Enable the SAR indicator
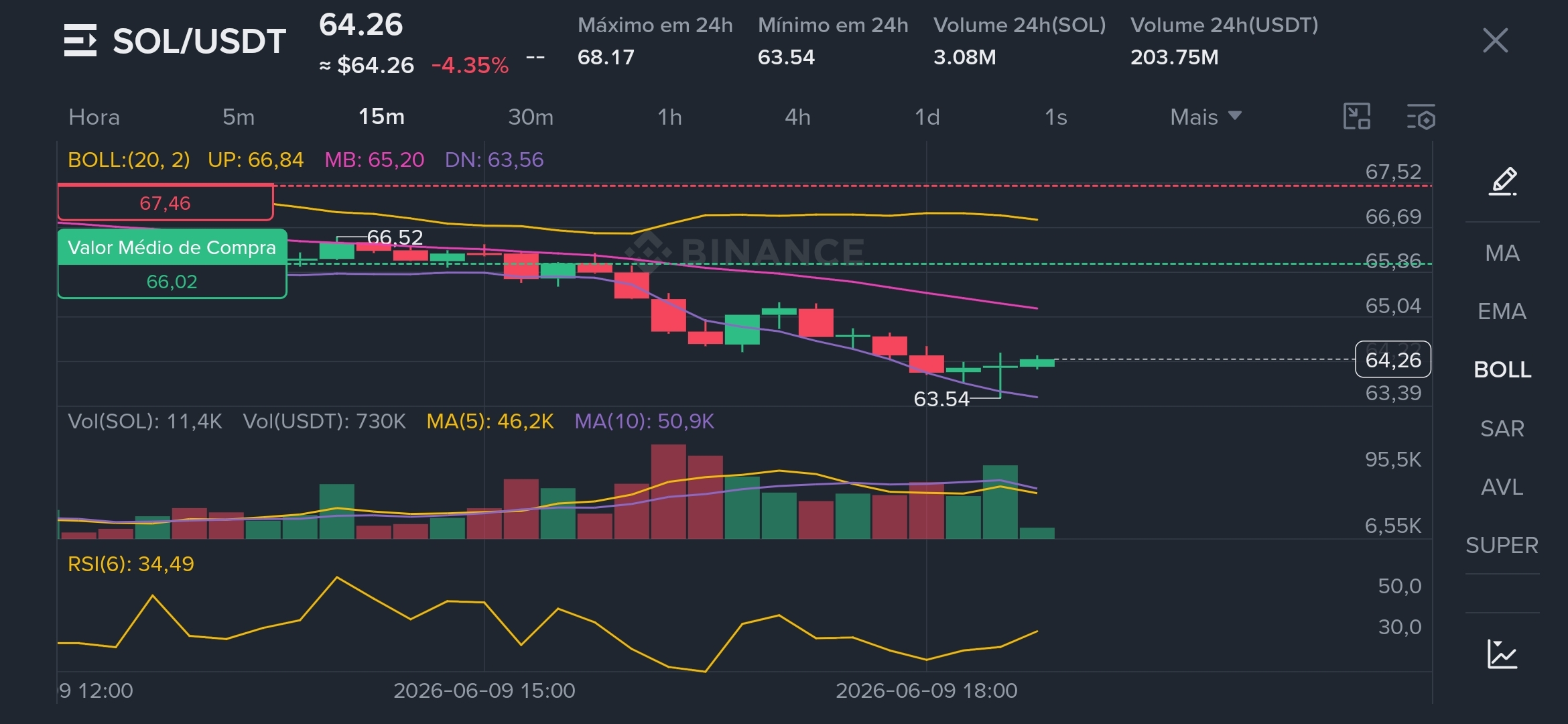1568x724 pixels. coord(1502,428)
